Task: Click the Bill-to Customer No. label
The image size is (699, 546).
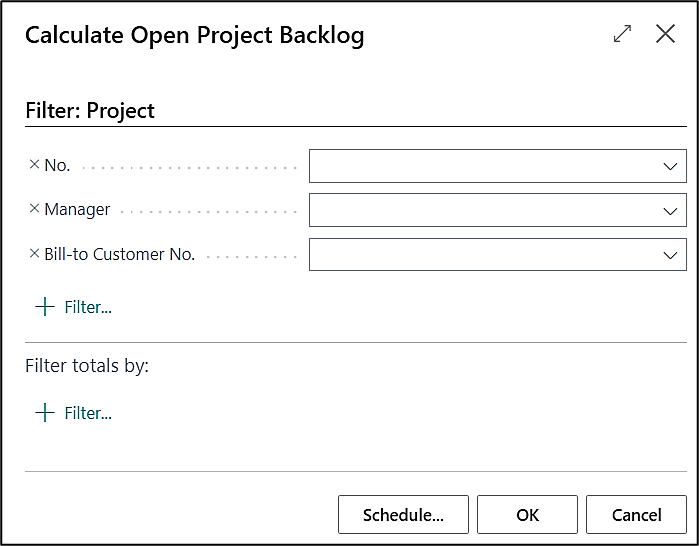Action: 119,254
